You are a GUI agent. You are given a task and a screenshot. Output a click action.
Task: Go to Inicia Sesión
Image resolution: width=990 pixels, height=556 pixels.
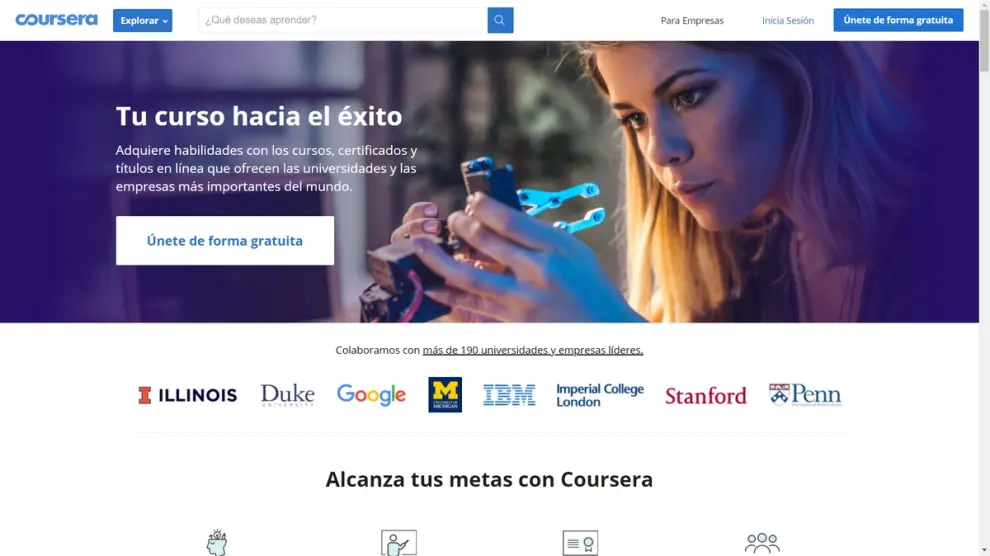coord(788,20)
